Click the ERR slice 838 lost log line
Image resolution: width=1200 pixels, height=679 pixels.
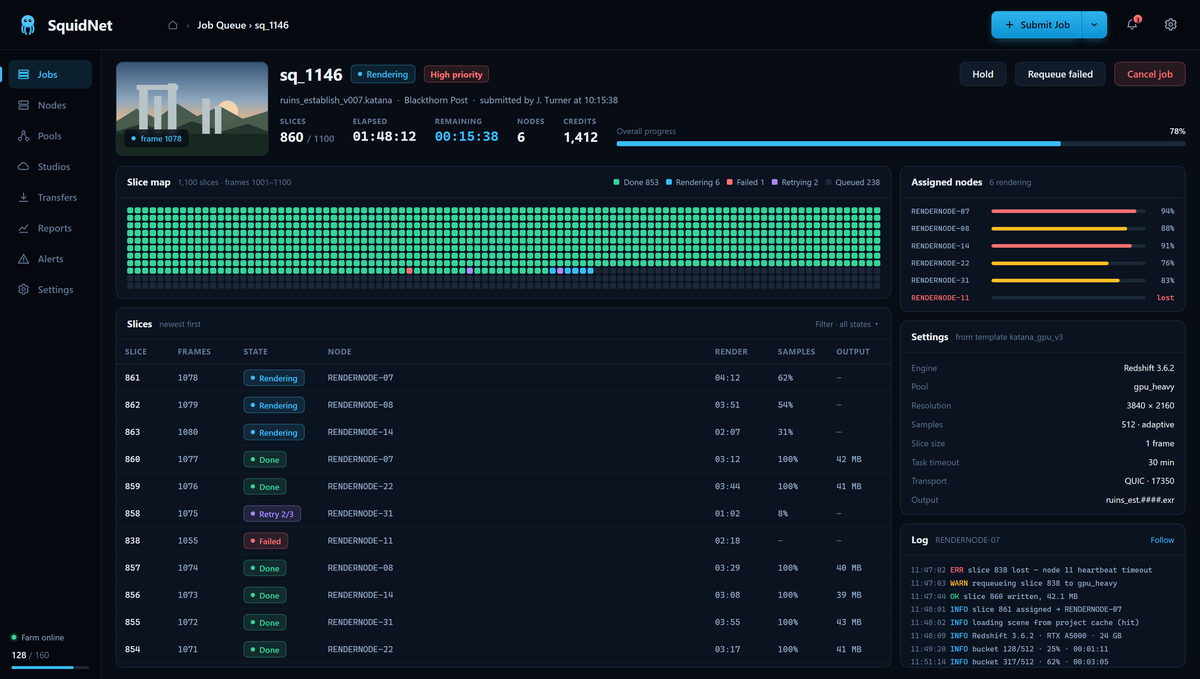pos(1031,570)
